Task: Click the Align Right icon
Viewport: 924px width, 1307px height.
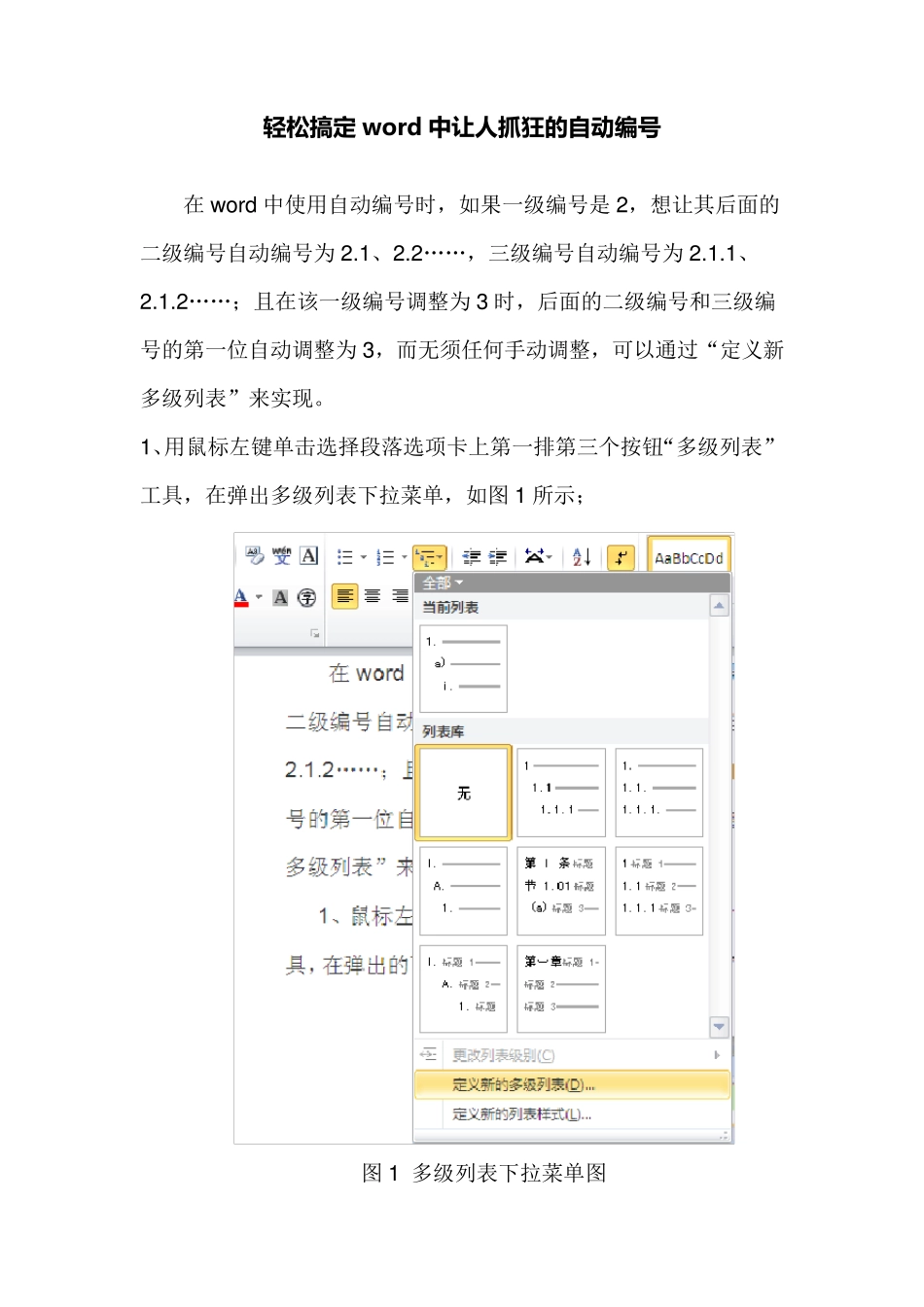Action: 400,596
